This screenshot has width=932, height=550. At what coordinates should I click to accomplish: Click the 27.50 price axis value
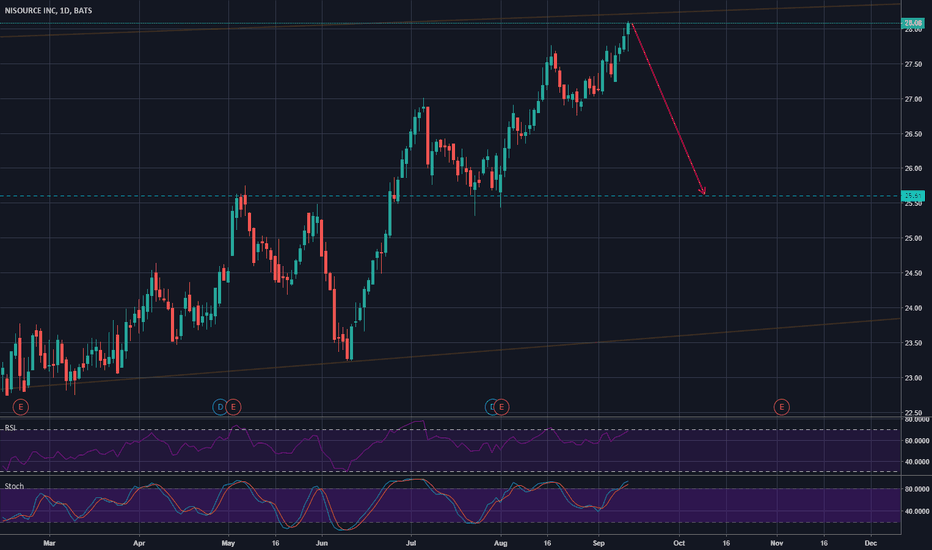(x=914, y=64)
